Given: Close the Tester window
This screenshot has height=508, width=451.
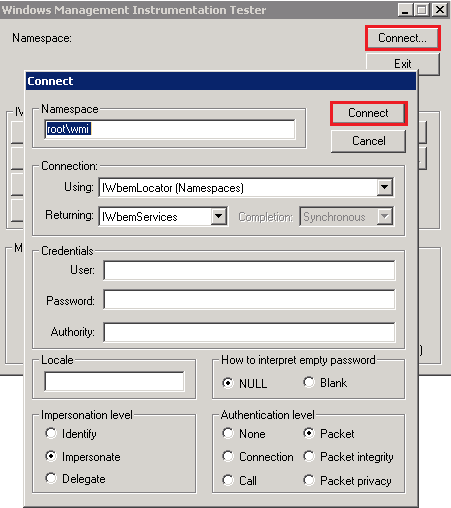Looking at the screenshot, I should [x=440, y=10].
